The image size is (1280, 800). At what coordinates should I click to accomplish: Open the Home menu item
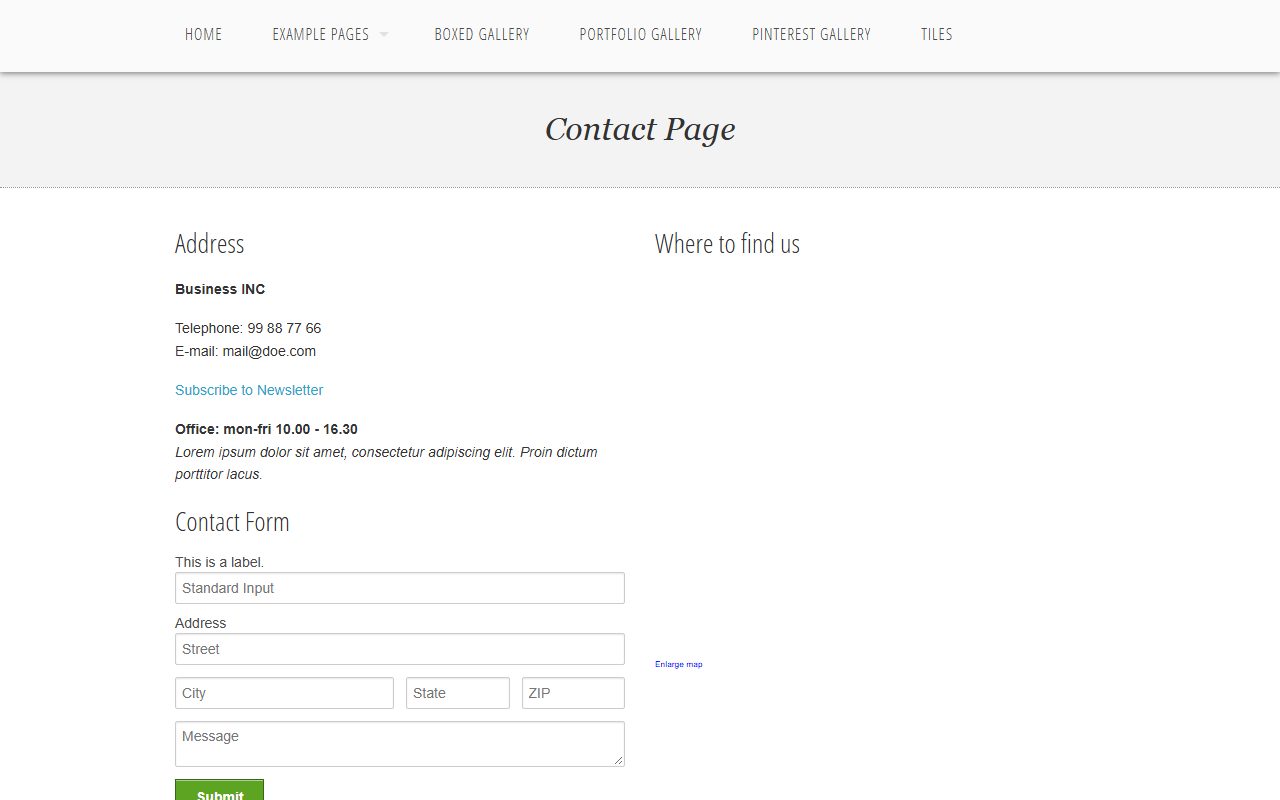[x=203, y=34]
